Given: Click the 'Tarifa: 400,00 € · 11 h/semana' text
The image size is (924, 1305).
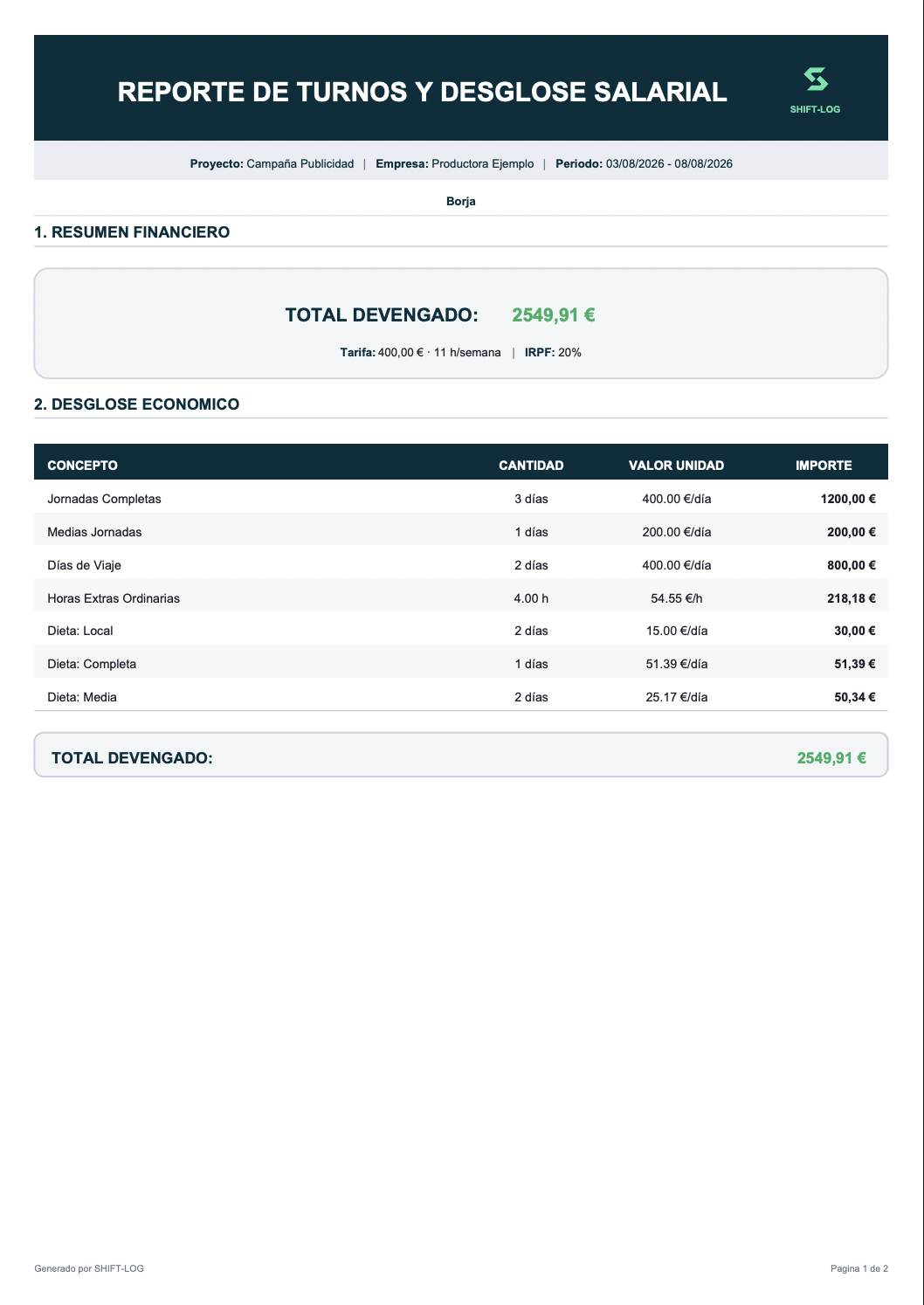Looking at the screenshot, I should [x=421, y=353].
